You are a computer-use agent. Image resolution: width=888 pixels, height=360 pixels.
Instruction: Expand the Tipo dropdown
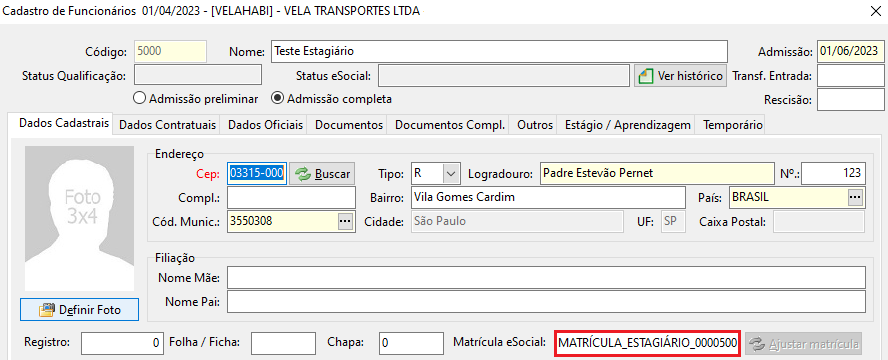[450, 174]
